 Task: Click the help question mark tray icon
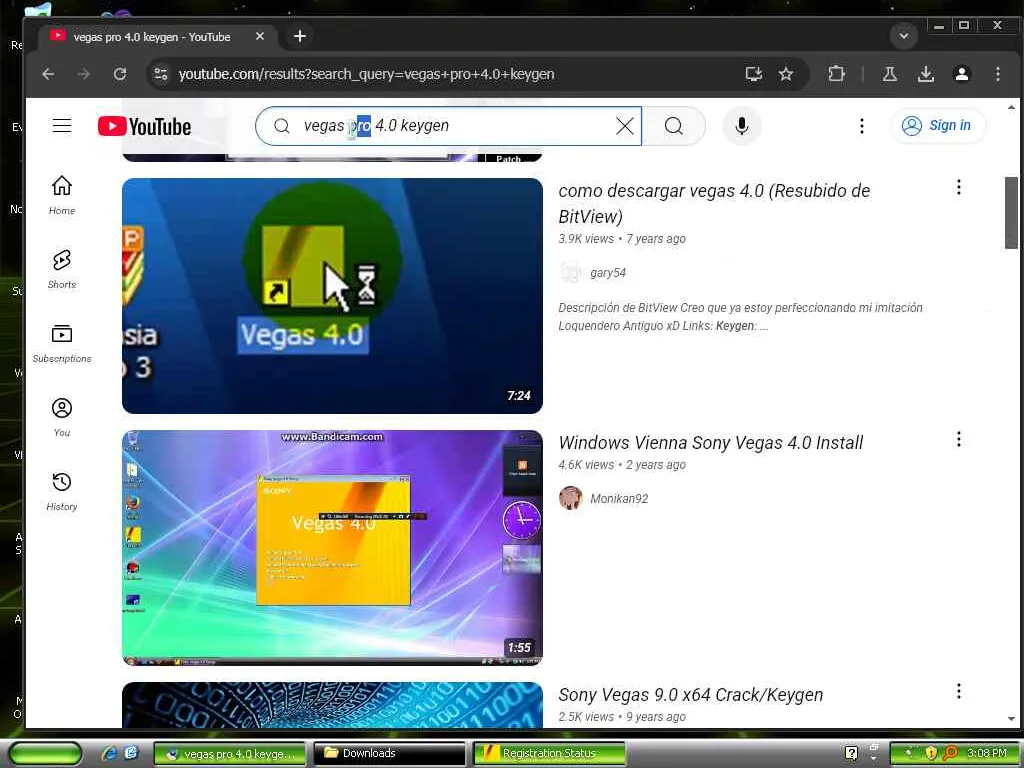[x=851, y=754]
